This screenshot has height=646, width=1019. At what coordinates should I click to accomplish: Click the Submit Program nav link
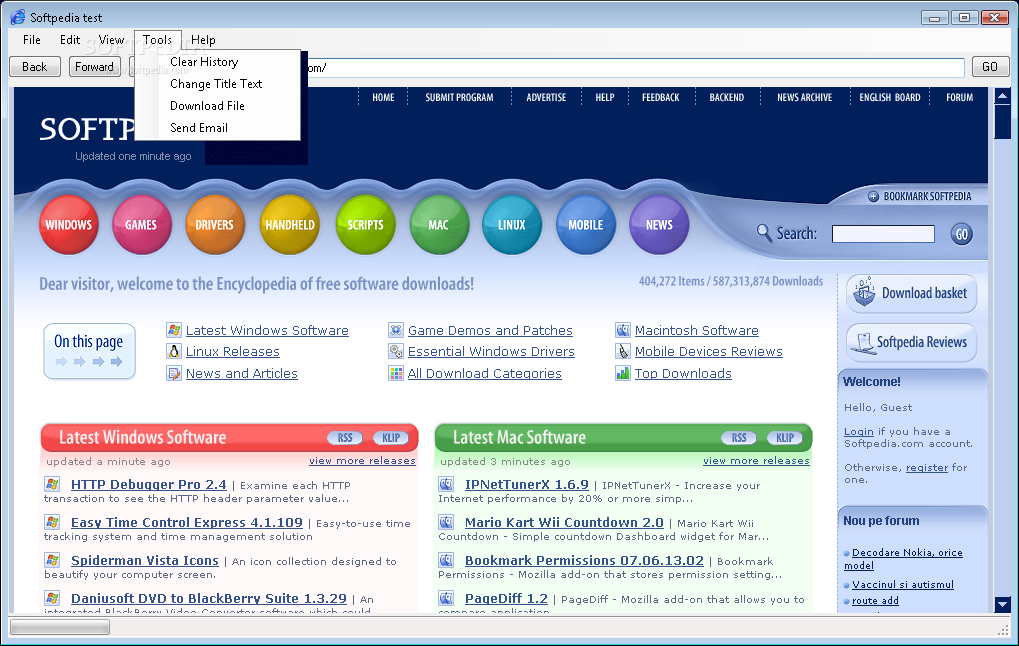(x=459, y=97)
